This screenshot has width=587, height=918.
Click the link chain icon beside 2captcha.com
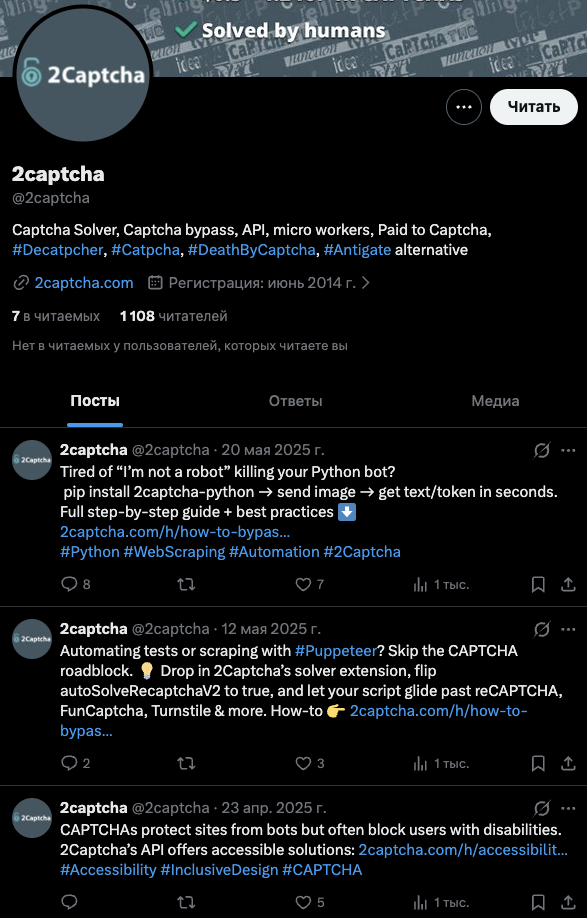coord(22,283)
